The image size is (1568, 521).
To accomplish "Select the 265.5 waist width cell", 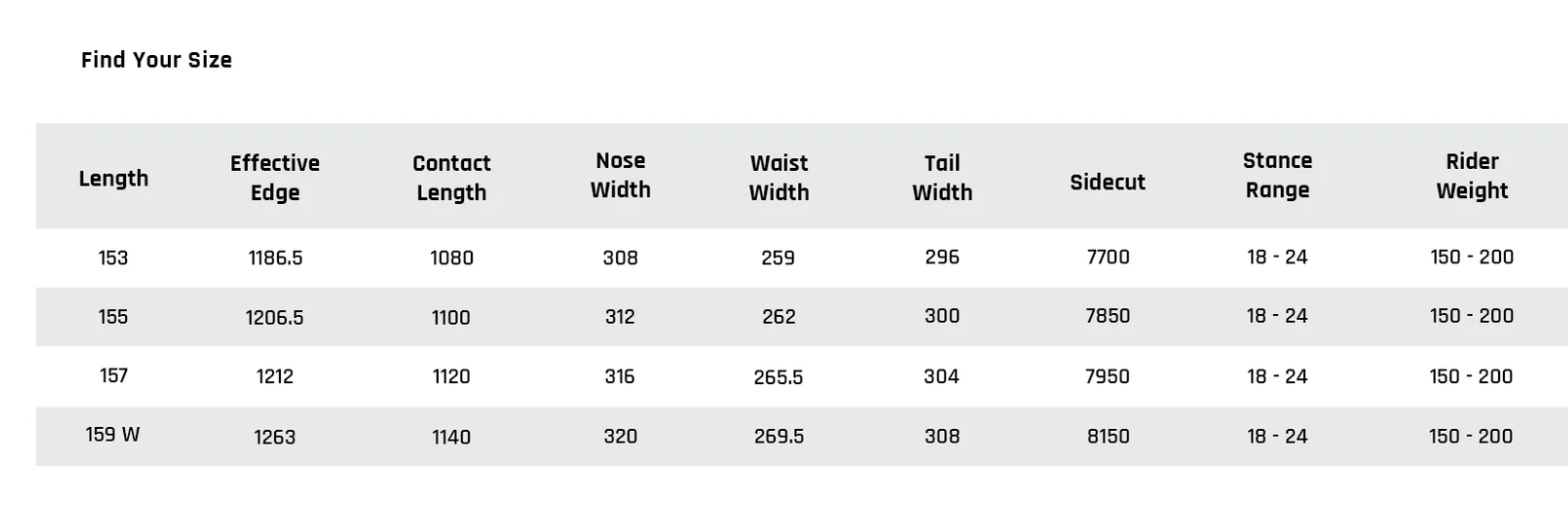I will coord(778,377).
